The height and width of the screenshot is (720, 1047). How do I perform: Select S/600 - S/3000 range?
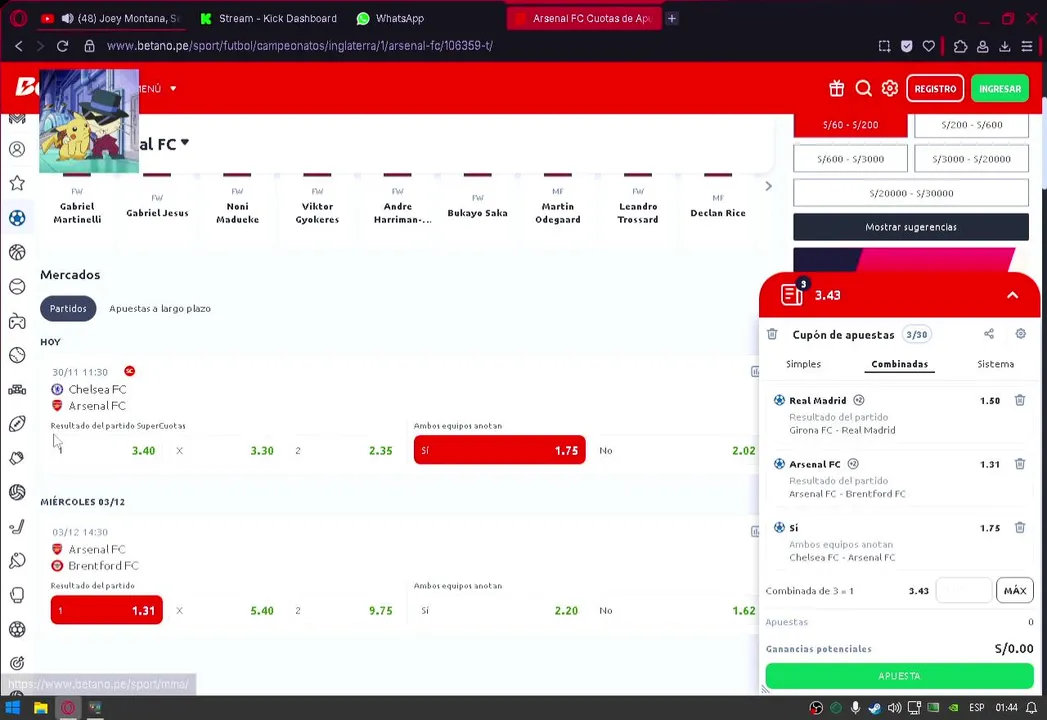(x=850, y=159)
